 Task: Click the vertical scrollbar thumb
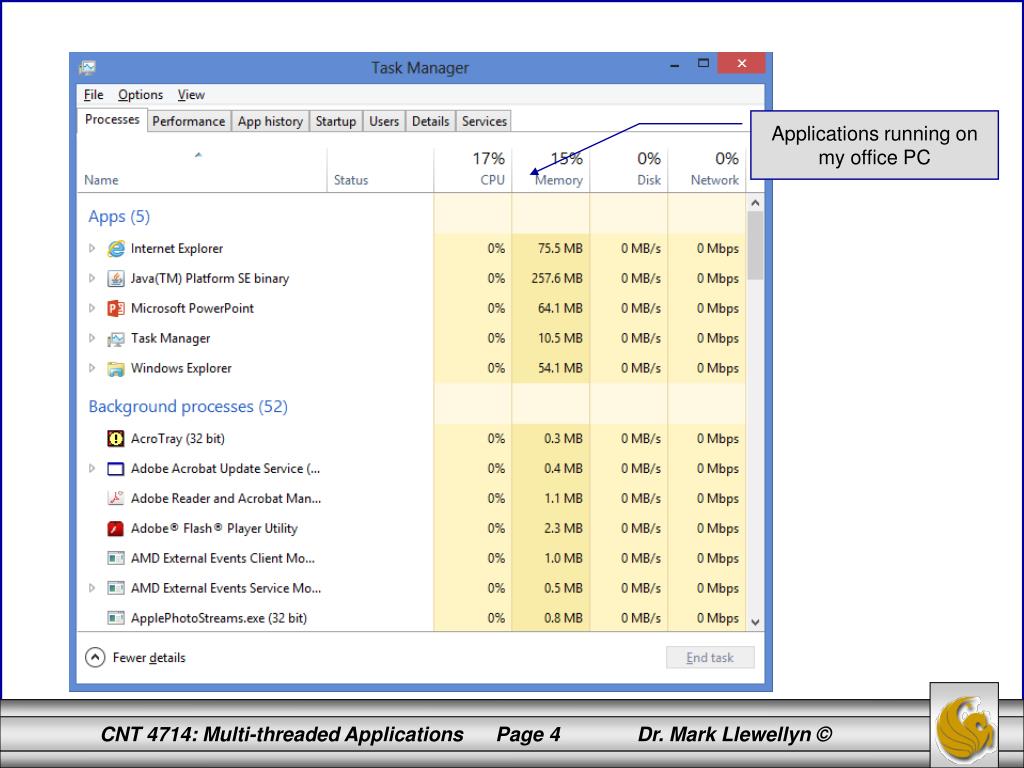(755, 246)
